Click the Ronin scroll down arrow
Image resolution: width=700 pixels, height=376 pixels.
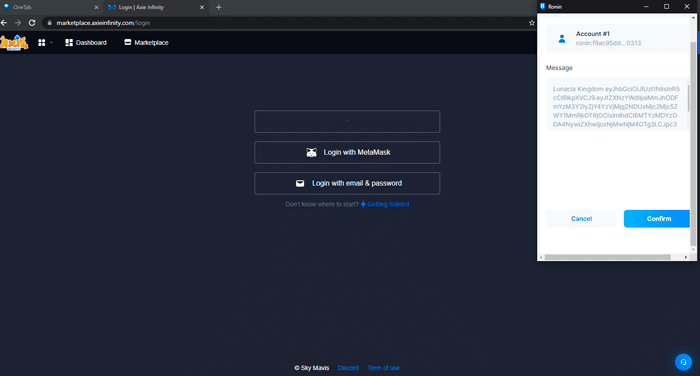693,250
